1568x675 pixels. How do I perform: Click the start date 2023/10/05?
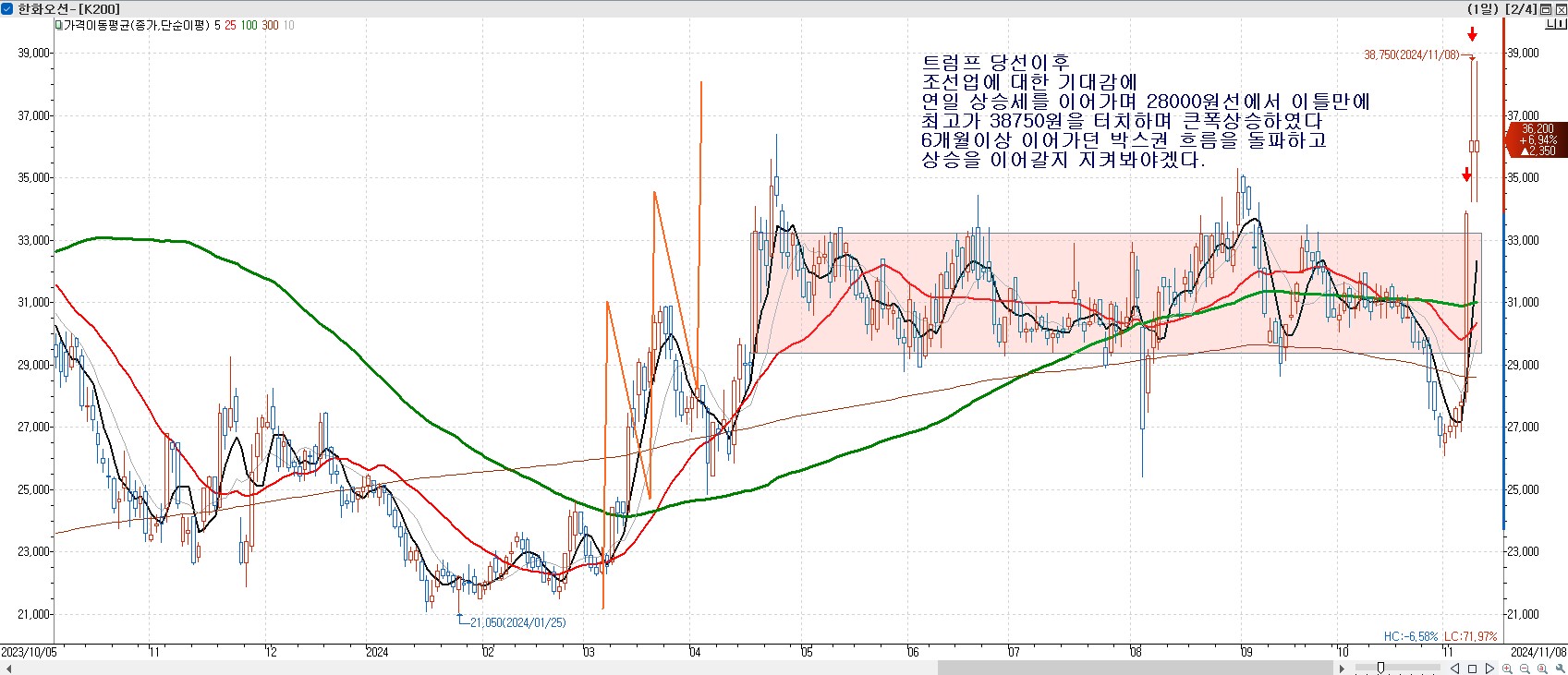pos(29,652)
